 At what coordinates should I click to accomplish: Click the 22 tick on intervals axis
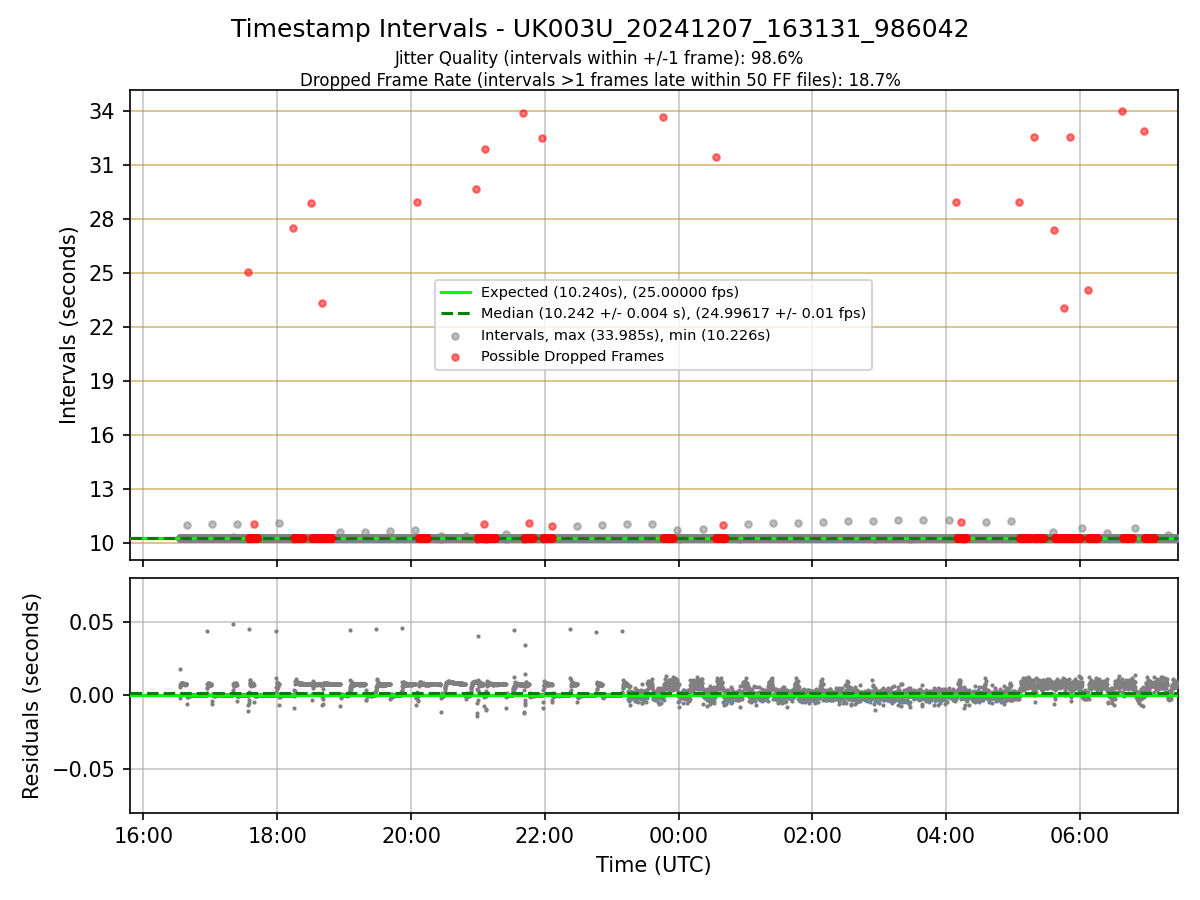tap(104, 327)
